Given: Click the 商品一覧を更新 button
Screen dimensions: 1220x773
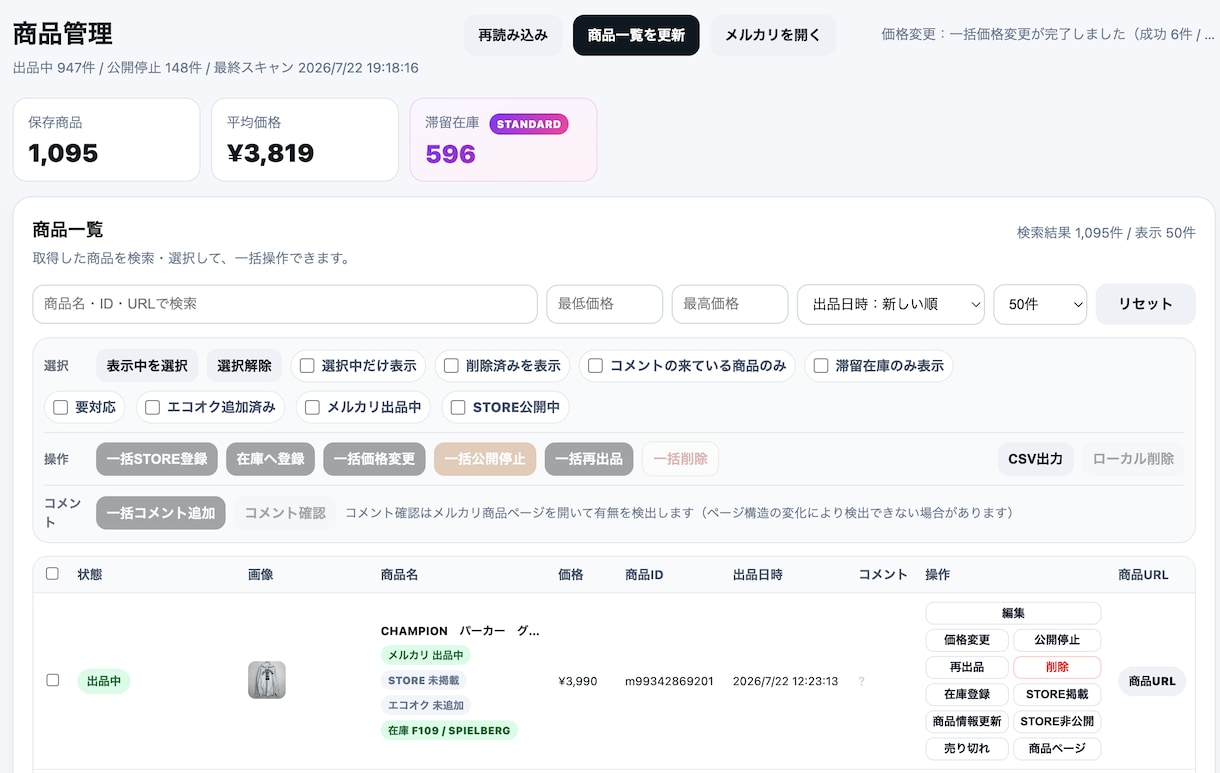Looking at the screenshot, I should (x=636, y=35).
